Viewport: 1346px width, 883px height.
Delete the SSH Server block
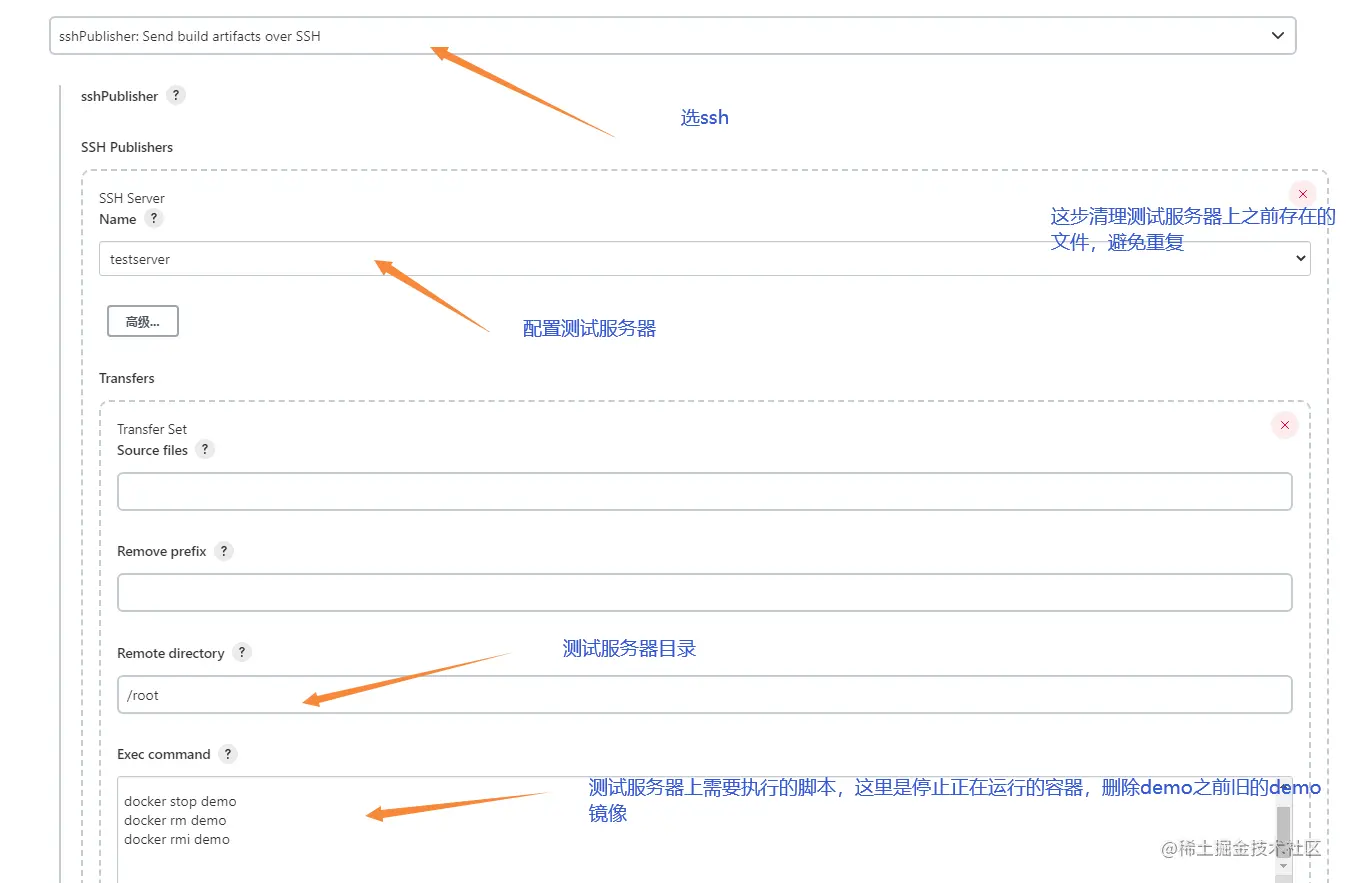1302,194
